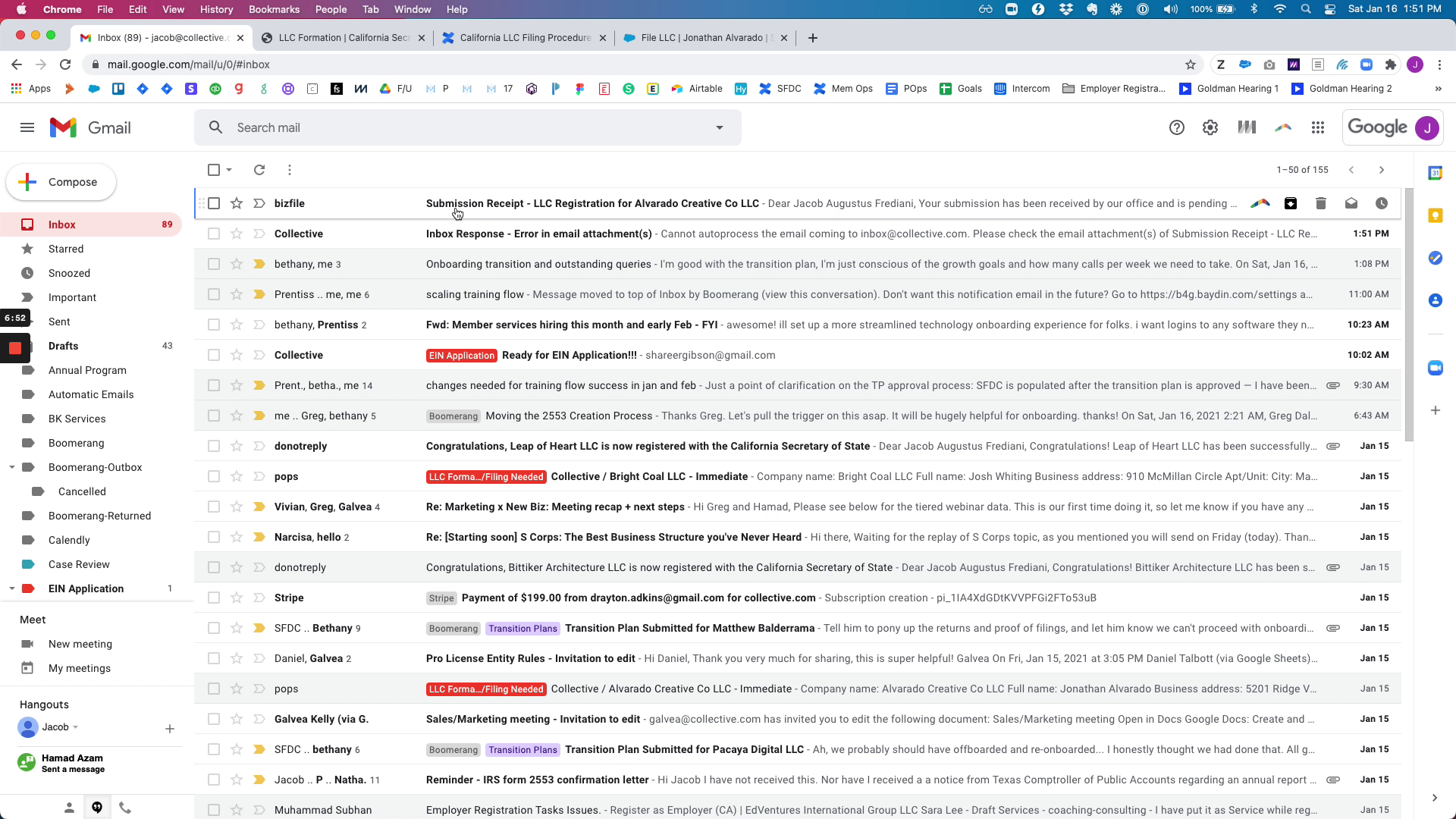The width and height of the screenshot is (1456, 819).
Task: Open the Bookmarks menu in Chrome
Action: point(274,9)
